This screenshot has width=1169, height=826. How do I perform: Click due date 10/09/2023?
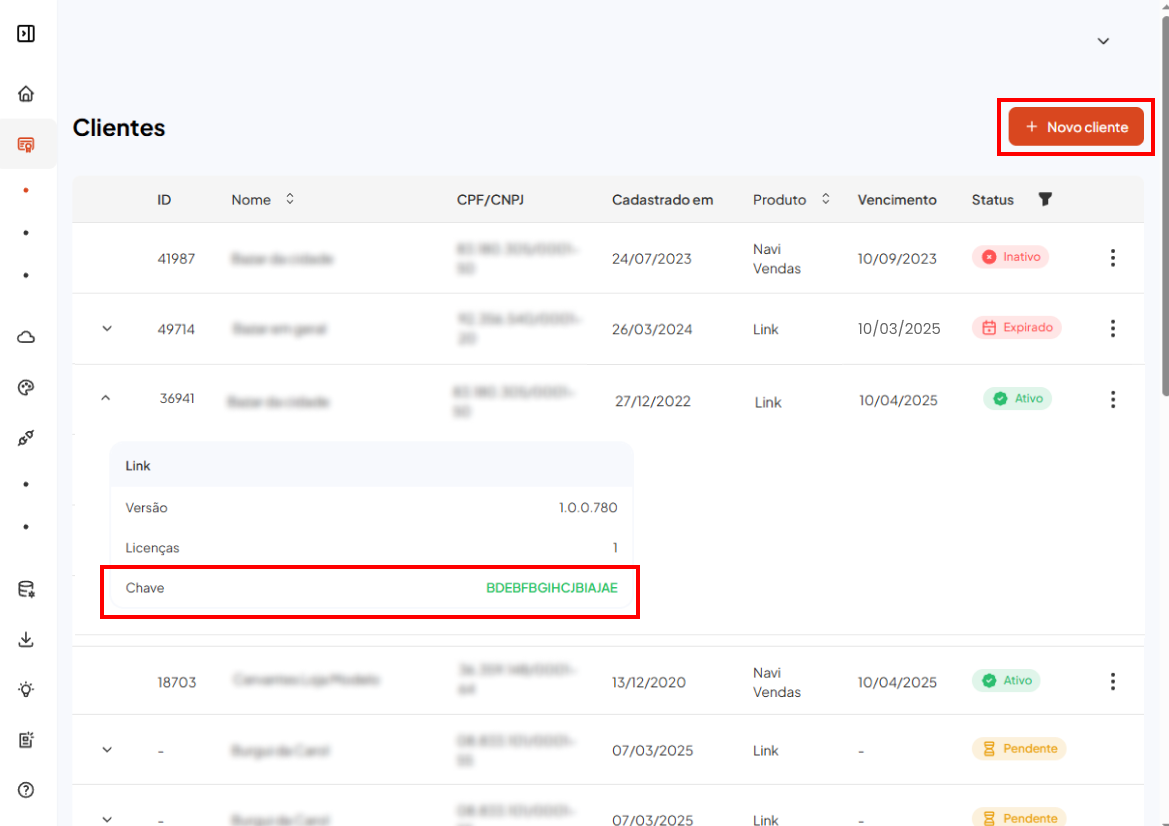[897, 259]
